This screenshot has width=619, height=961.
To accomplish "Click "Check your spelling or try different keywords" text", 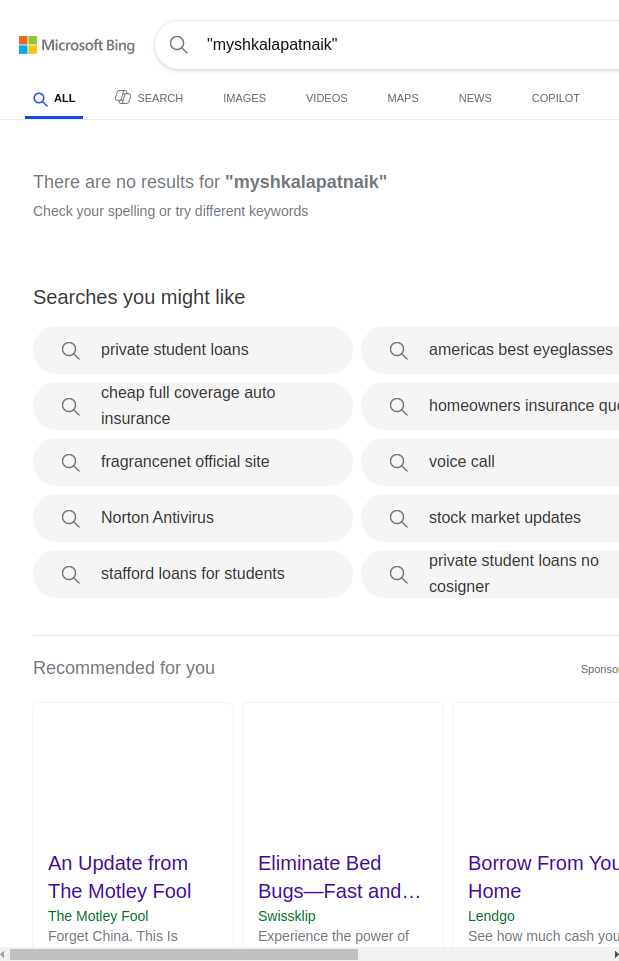I will point(170,211).
